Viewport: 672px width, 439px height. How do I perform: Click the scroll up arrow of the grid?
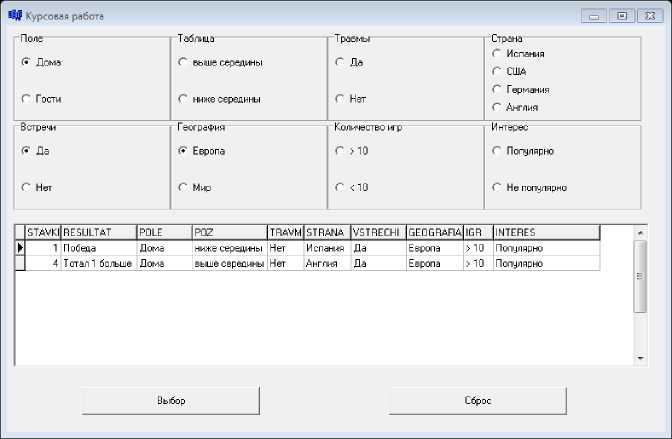point(640,232)
